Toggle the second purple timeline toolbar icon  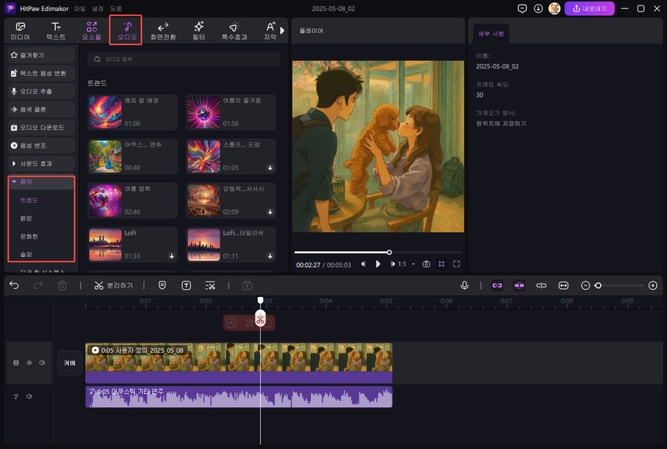(x=519, y=285)
